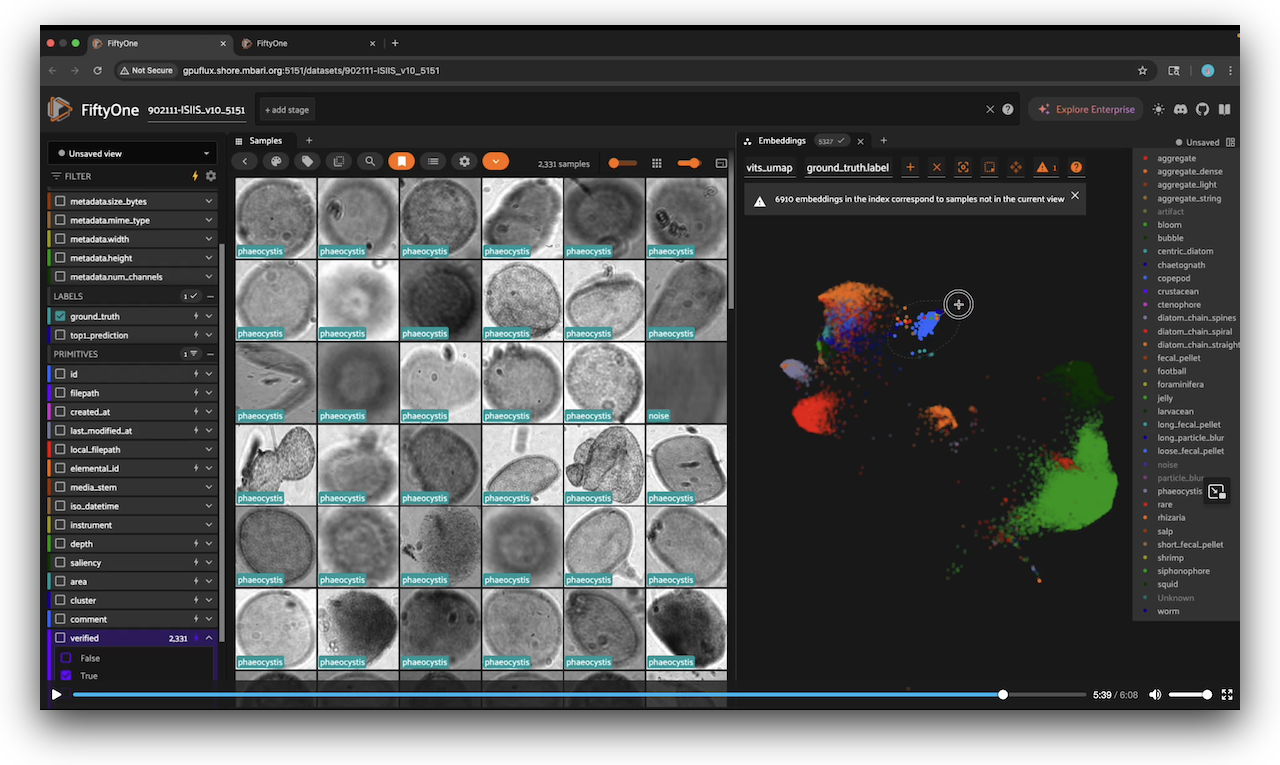Click the Explore Enterprise button
Screen dimensions: 1280x765
point(1086,109)
